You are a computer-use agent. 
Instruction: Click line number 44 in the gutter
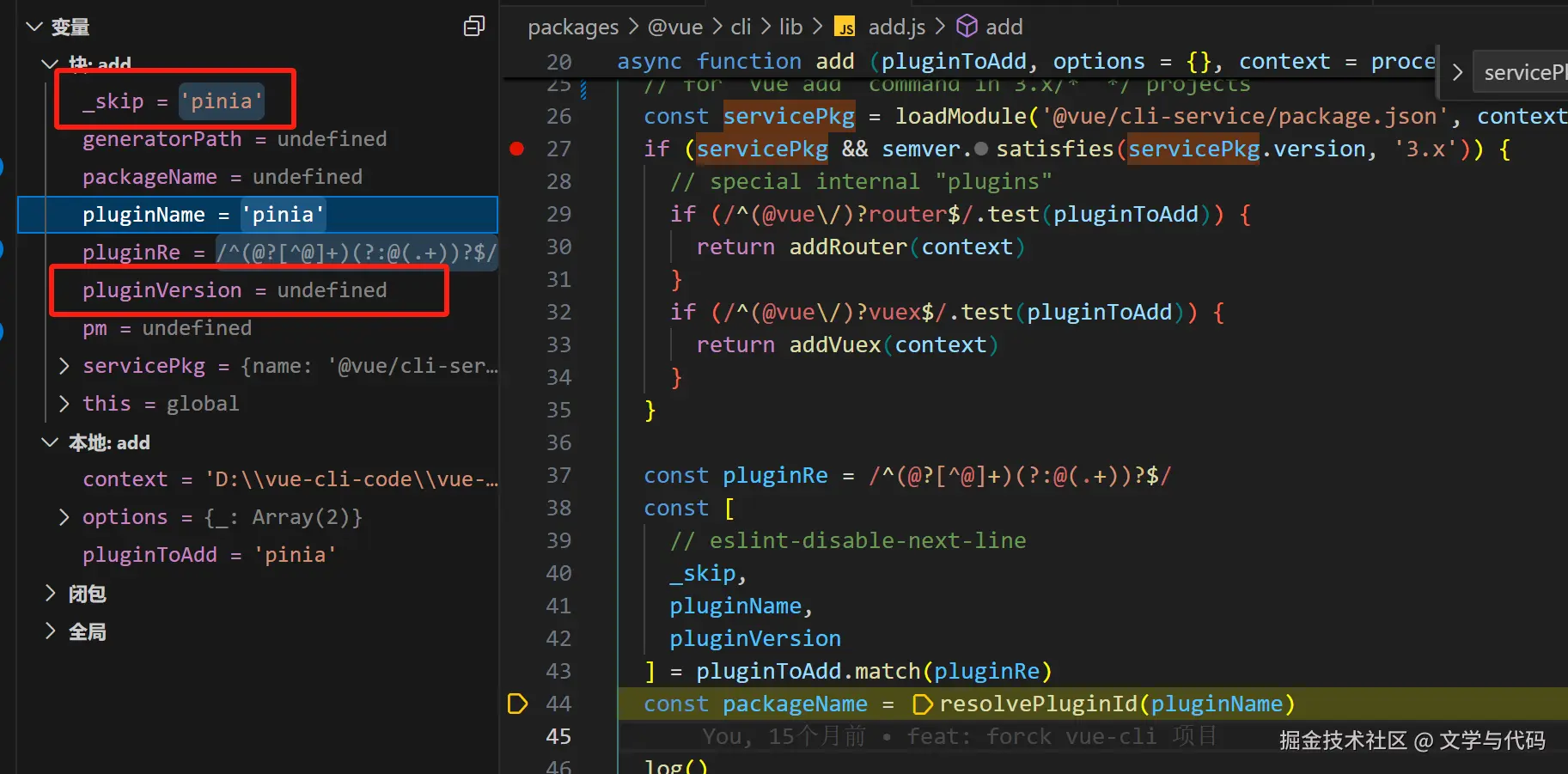[558, 704]
